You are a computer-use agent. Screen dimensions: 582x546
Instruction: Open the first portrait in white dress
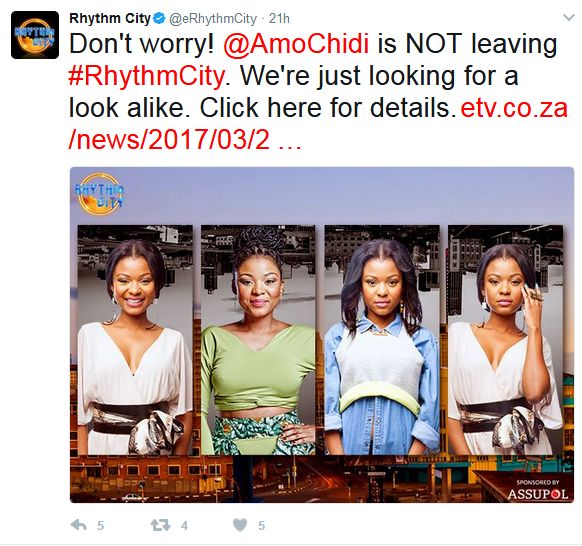coord(135,340)
